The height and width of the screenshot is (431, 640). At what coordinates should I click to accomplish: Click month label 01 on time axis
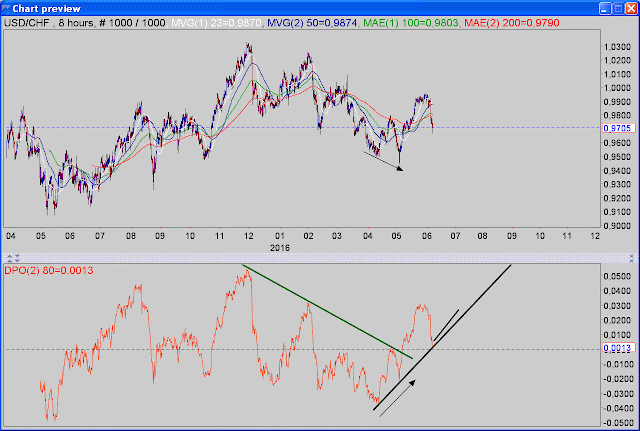click(x=280, y=236)
